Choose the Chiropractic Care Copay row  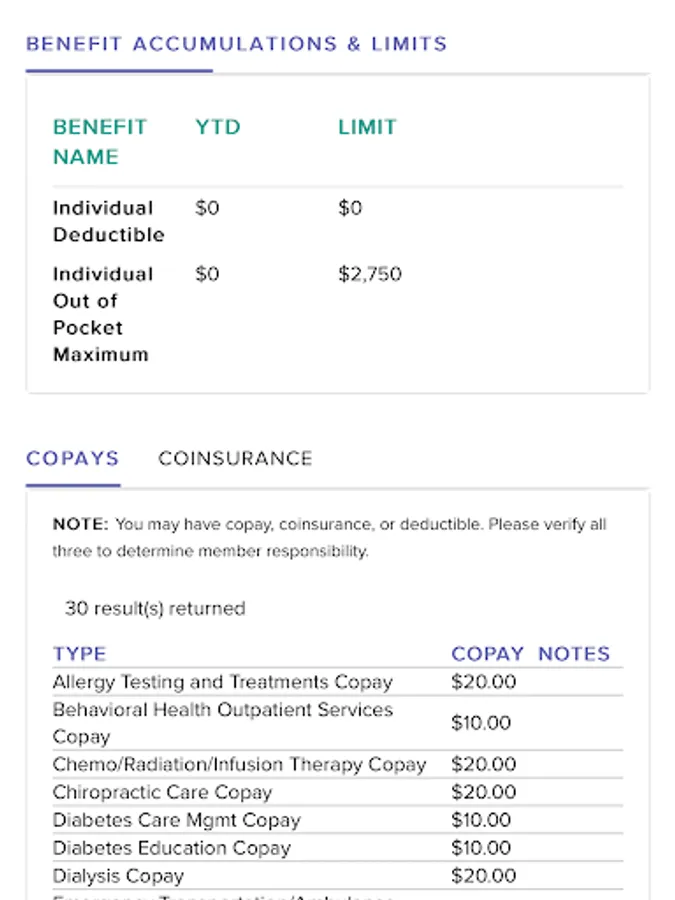pyautogui.click(x=162, y=792)
